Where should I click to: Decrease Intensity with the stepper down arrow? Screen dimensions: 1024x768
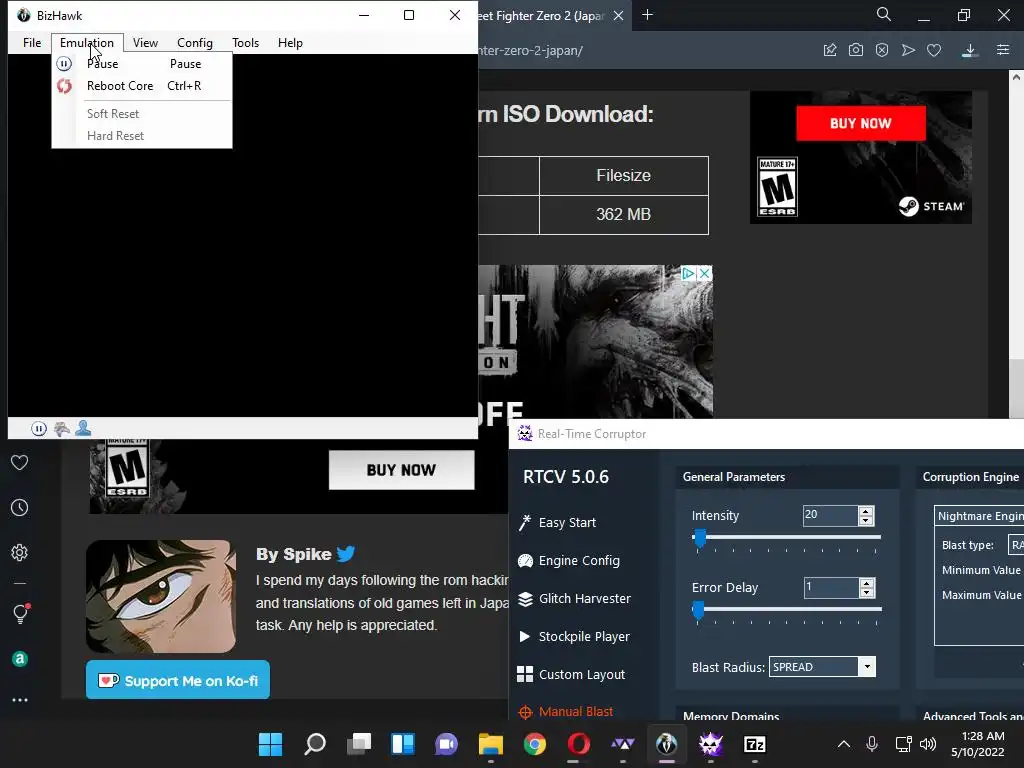point(866,520)
